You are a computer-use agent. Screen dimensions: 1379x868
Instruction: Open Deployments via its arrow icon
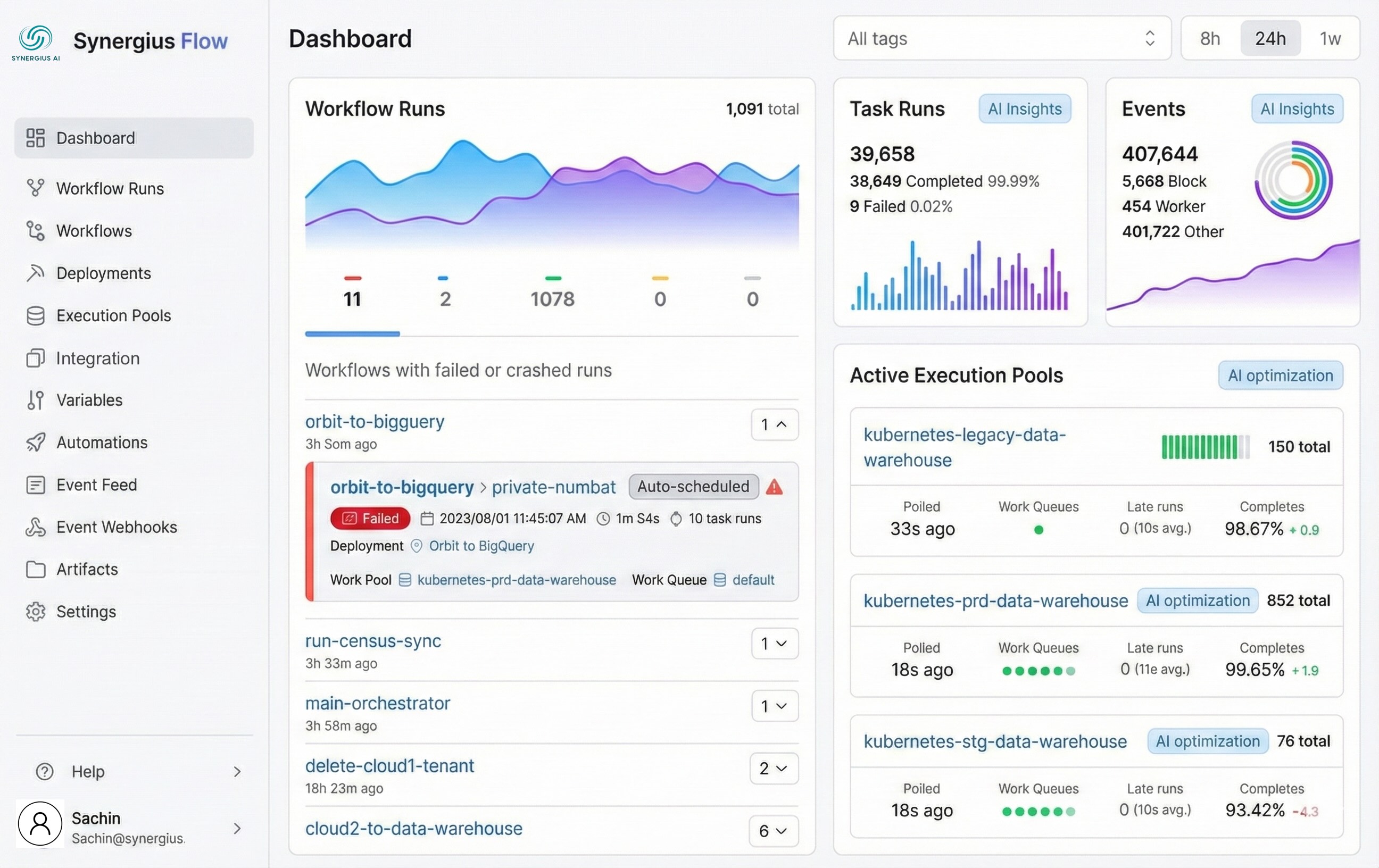point(36,273)
